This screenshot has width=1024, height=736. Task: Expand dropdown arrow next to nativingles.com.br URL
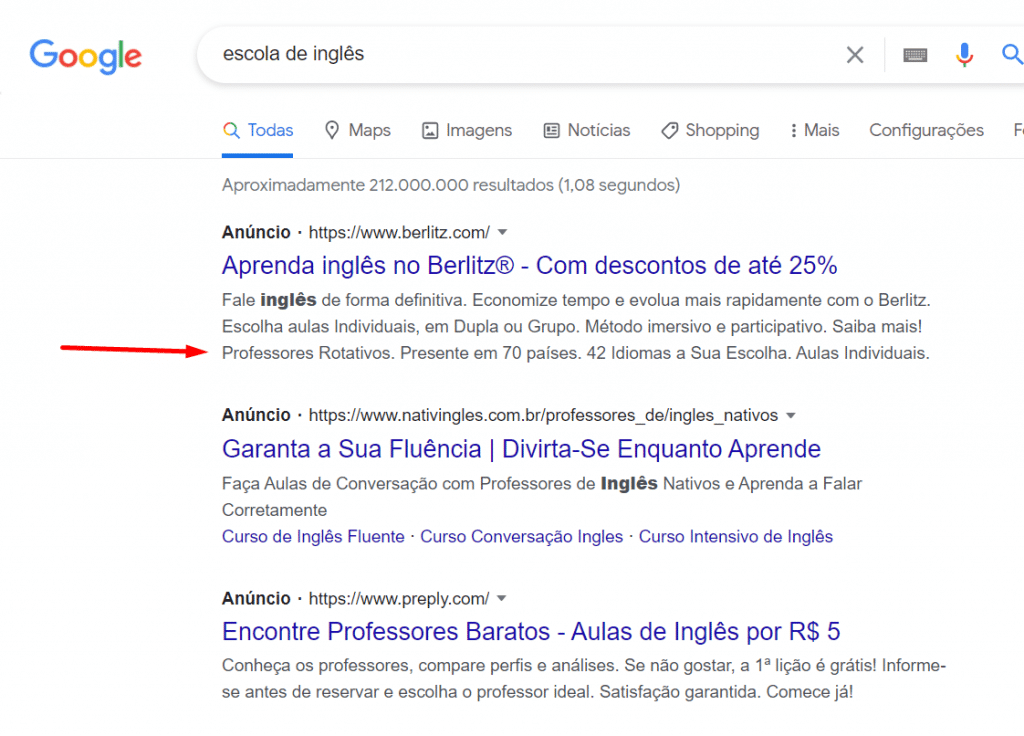pos(791,416)
